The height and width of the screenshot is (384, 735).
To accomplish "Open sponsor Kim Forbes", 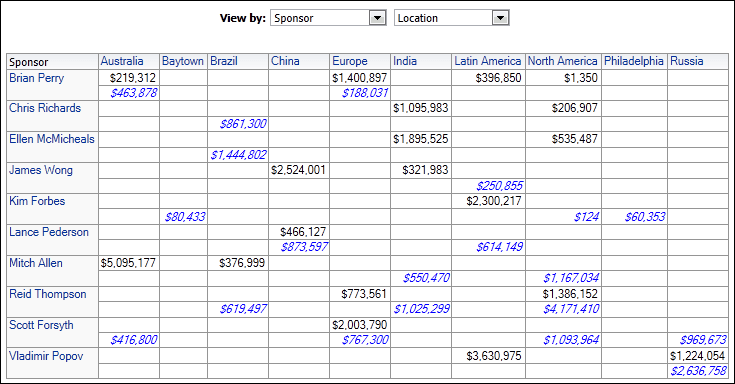I will pyautogui.click(x=37, y=201).
